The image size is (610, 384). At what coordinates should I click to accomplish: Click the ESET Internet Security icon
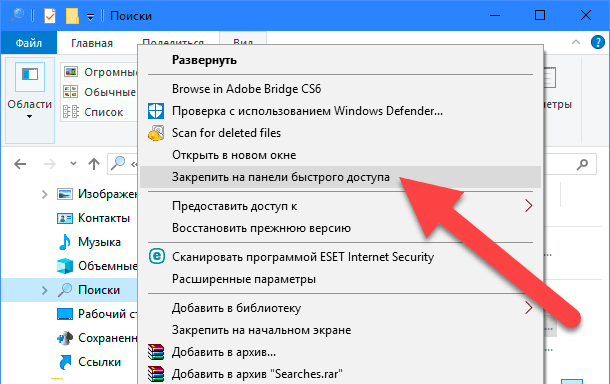(156, 257)
